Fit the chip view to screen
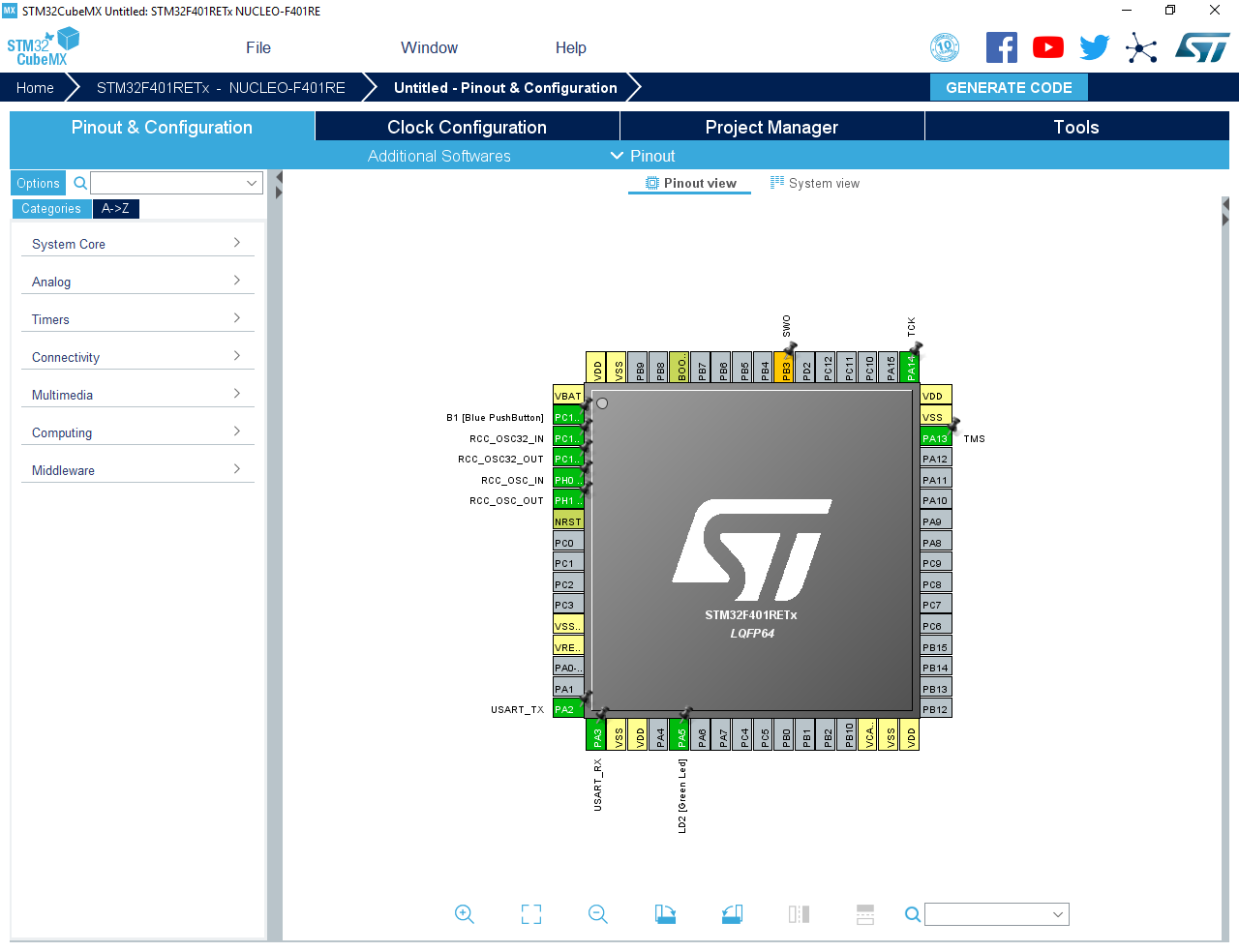1239x952 pixels. click(531, 914)
